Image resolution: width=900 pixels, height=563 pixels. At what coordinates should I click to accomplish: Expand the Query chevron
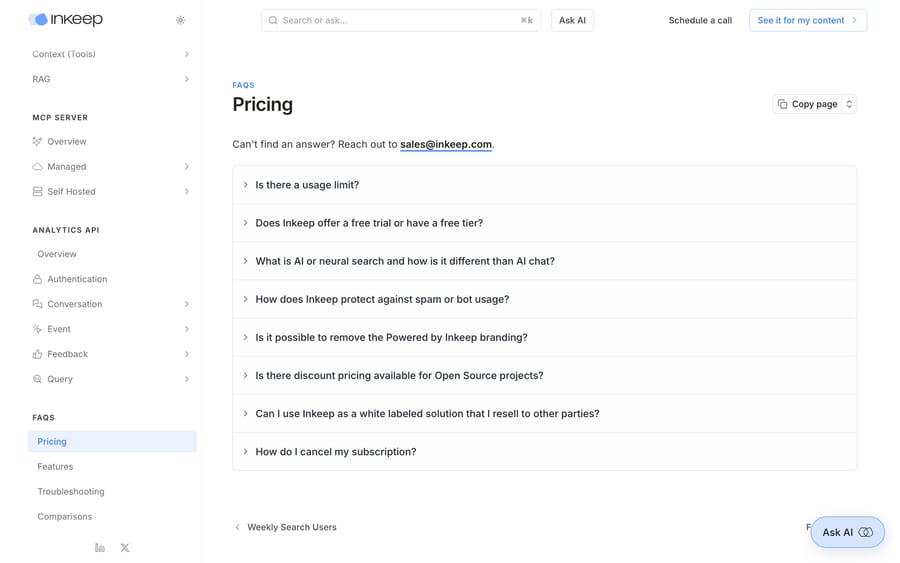tap(187, 379)
